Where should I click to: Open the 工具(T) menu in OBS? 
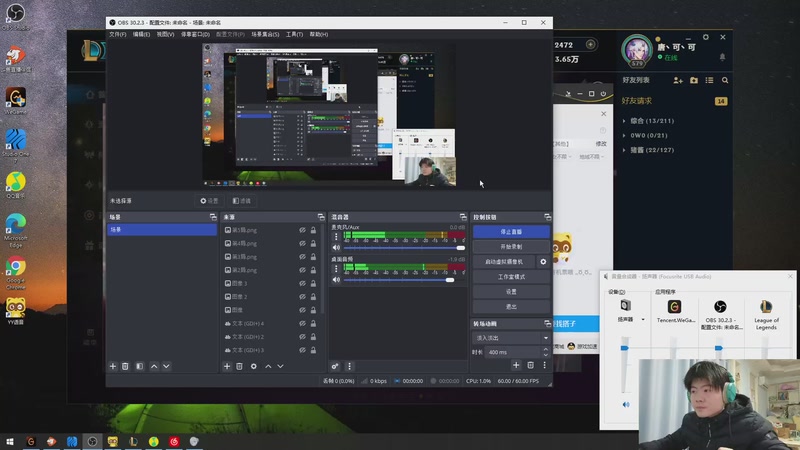[294, 34]
